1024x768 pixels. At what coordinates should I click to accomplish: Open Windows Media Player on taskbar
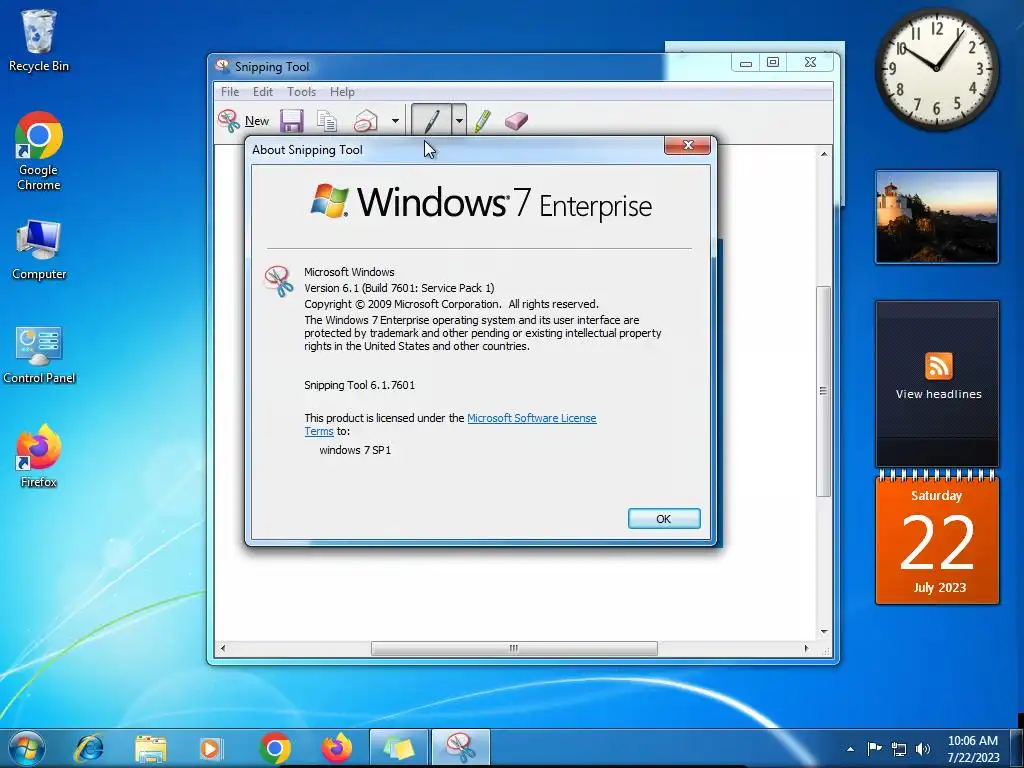point(211,748)
